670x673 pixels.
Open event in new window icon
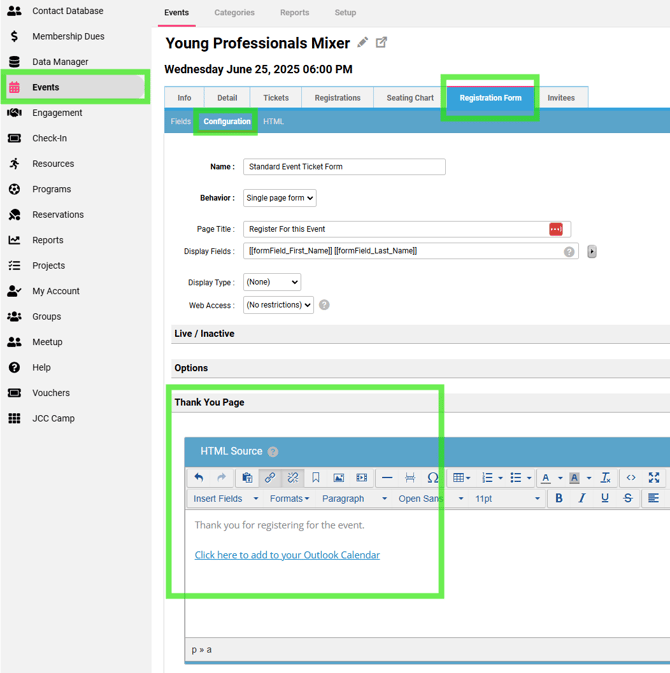click(381, 43)
